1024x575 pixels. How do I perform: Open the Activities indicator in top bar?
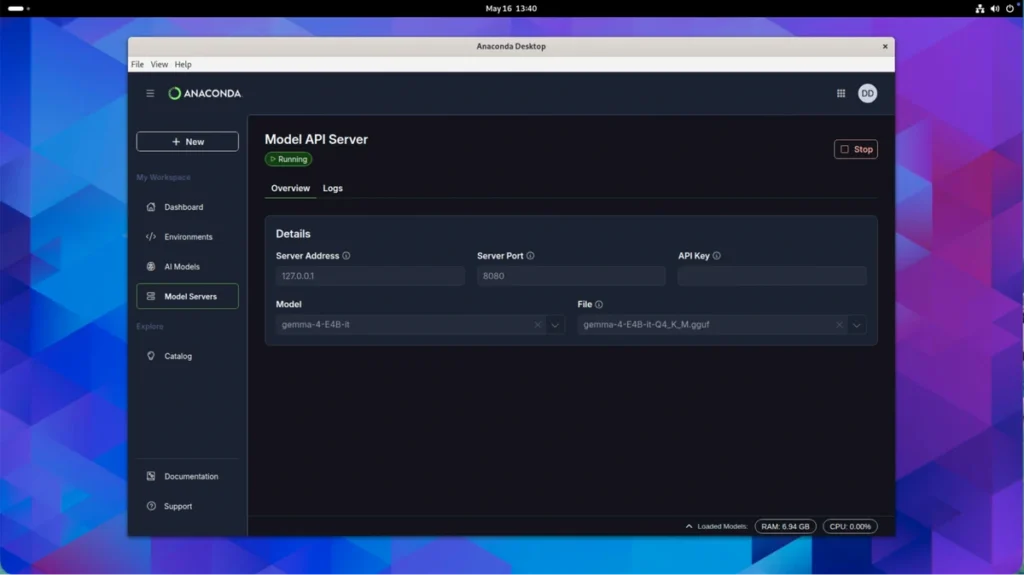click(x=18, y=8)
